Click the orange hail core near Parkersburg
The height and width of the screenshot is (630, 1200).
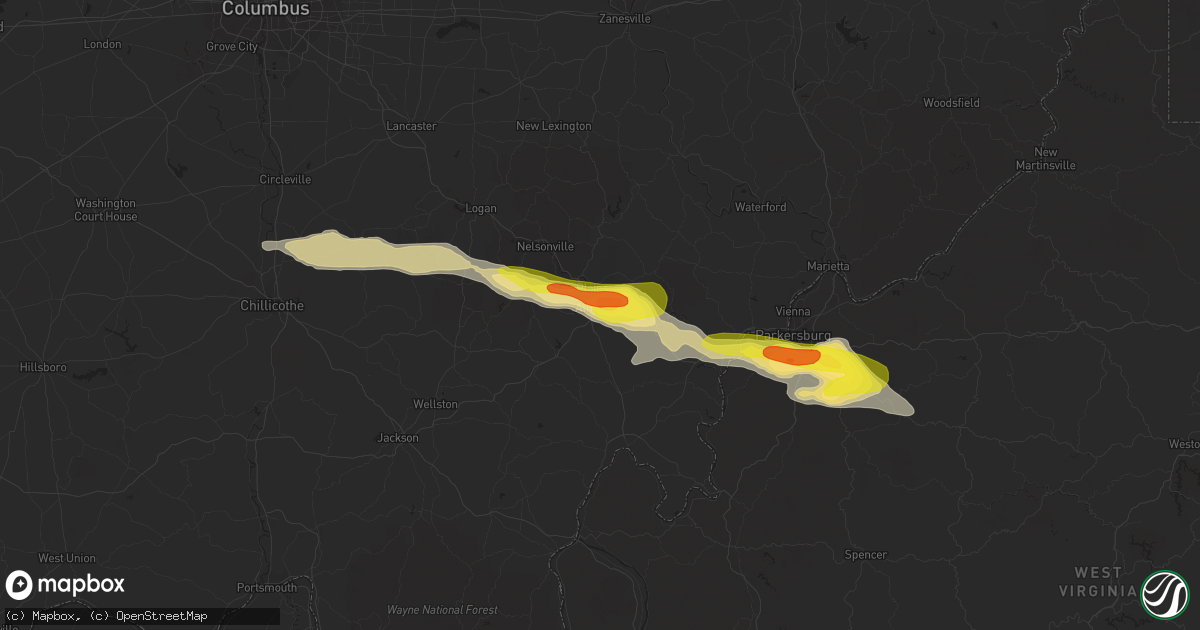pyautogui.click(x=792, y=355)
